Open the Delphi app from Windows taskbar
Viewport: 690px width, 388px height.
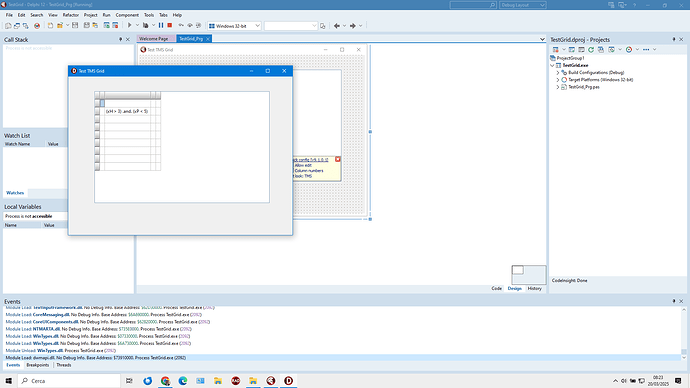pos(289,381)
